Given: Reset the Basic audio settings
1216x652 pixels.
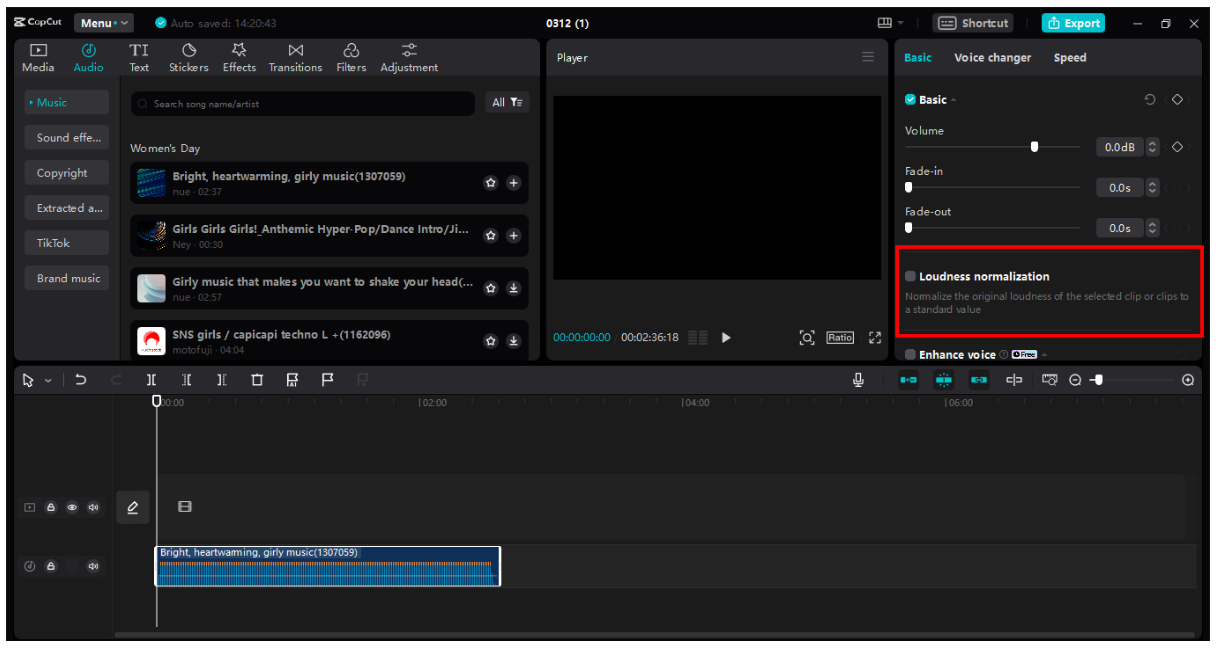Looking at the screenshot, I should pyautogui.click(x=1150, y=100).
